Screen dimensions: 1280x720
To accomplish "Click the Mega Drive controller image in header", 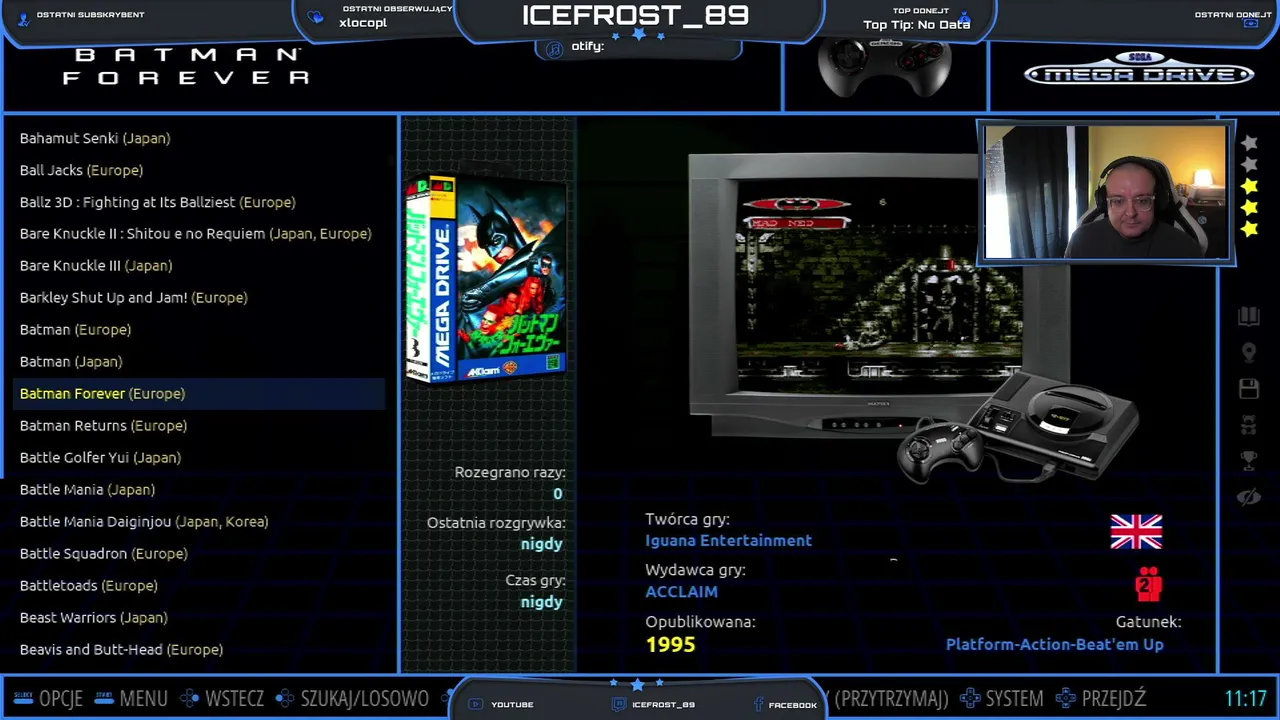I will tap(884, 67).
